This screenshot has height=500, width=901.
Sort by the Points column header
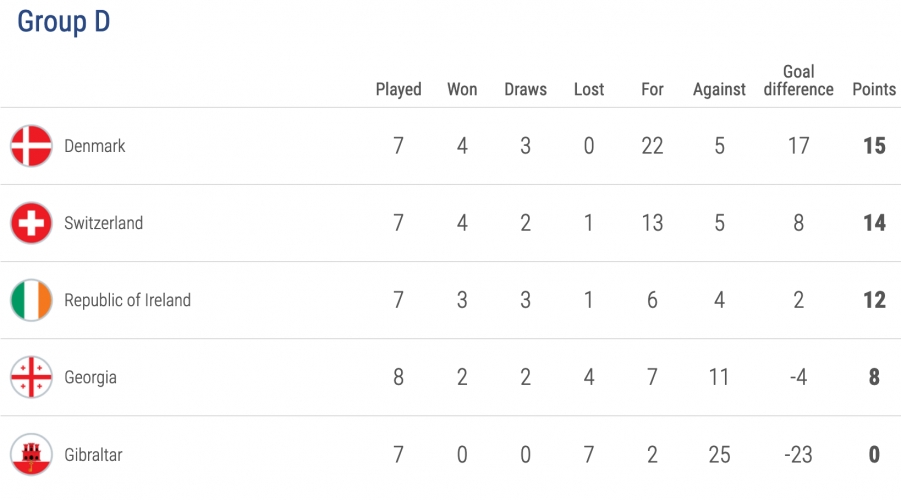pos(874,89)
